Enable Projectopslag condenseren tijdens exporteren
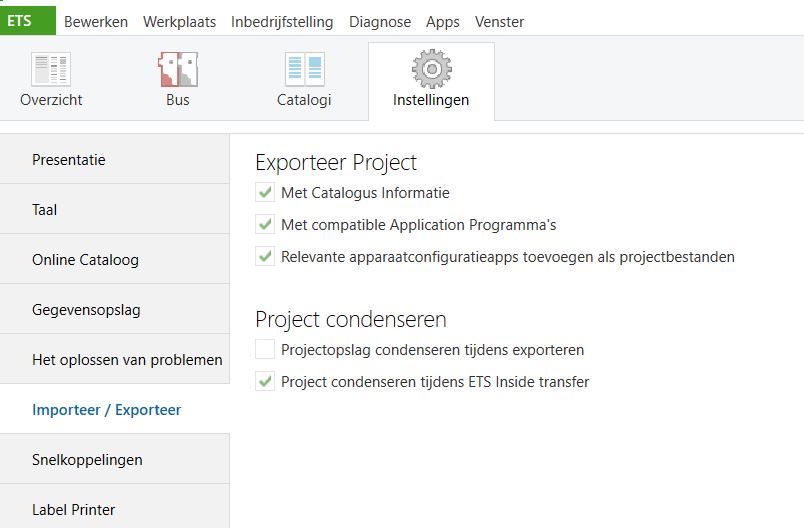Image resolution: width=804 pixels, height=528 pixels. point(265,350)
